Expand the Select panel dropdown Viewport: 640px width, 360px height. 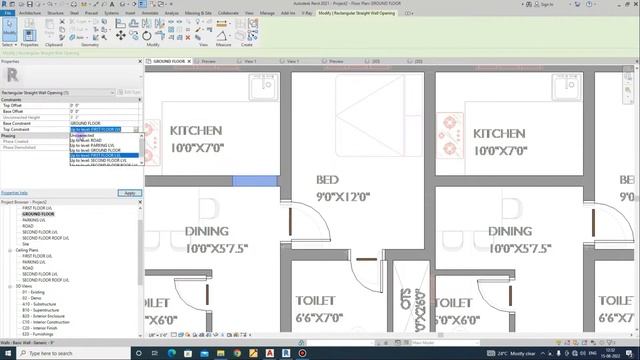tap(9, 45)
